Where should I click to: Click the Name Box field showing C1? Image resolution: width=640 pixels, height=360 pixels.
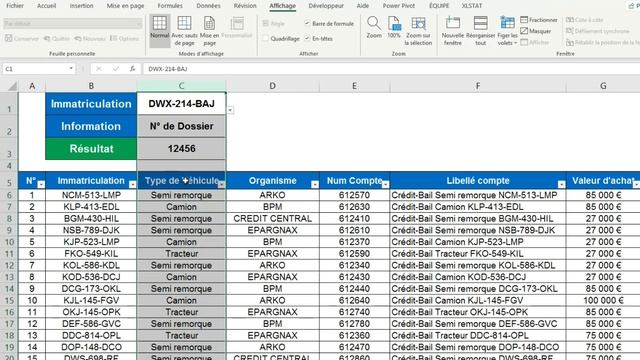pos(35,69)
